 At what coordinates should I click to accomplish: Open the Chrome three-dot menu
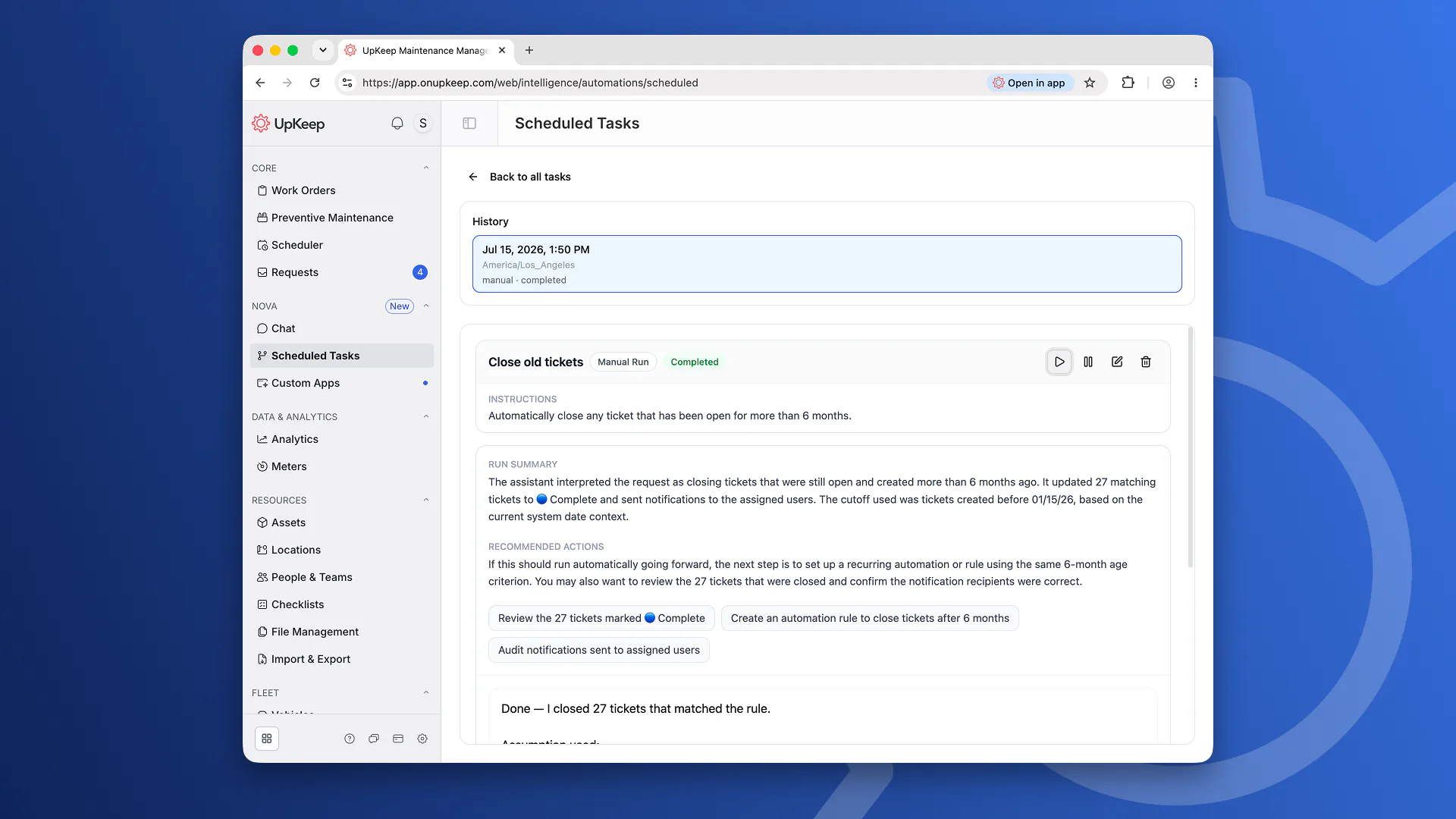[x=1196, y=83]
